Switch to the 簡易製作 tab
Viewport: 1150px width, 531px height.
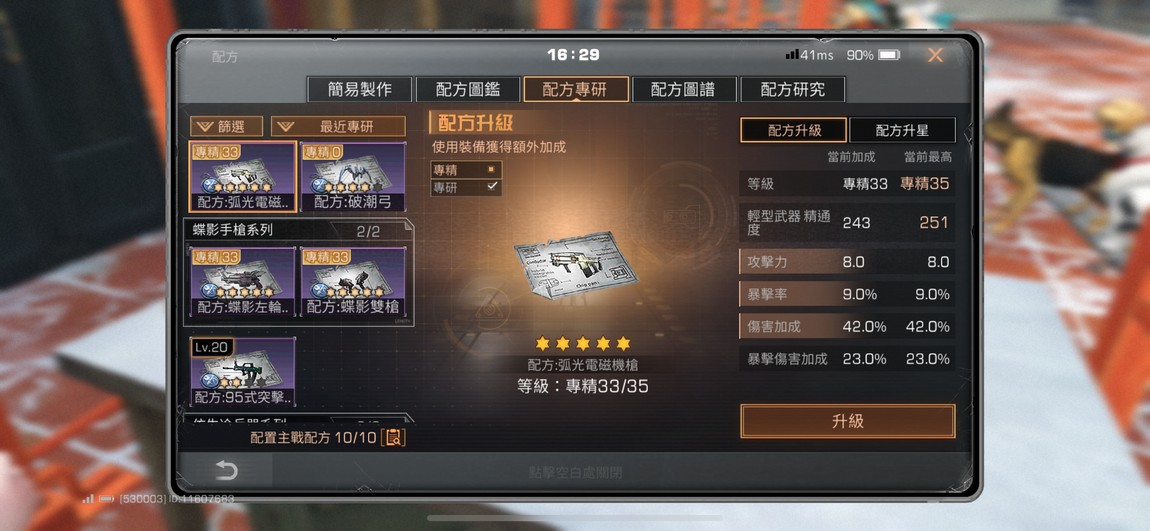359,89
